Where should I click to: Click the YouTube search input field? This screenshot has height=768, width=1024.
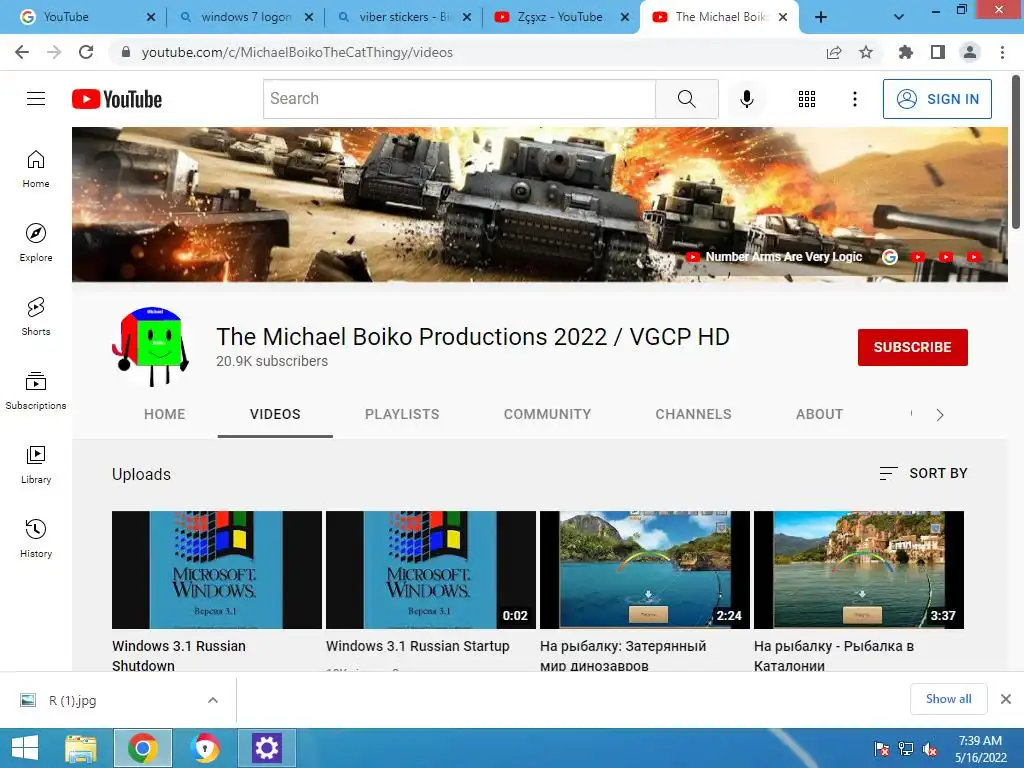(459, 99)
